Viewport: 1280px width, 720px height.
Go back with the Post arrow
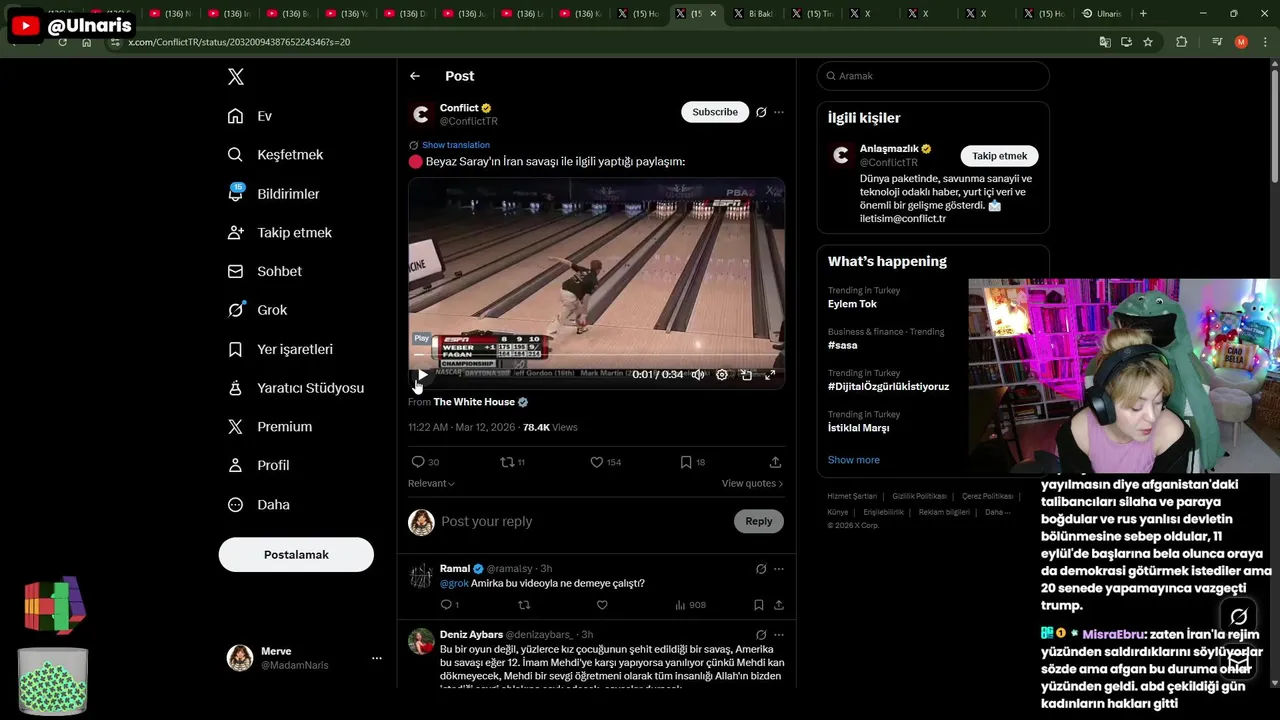[x=415, y=76]
